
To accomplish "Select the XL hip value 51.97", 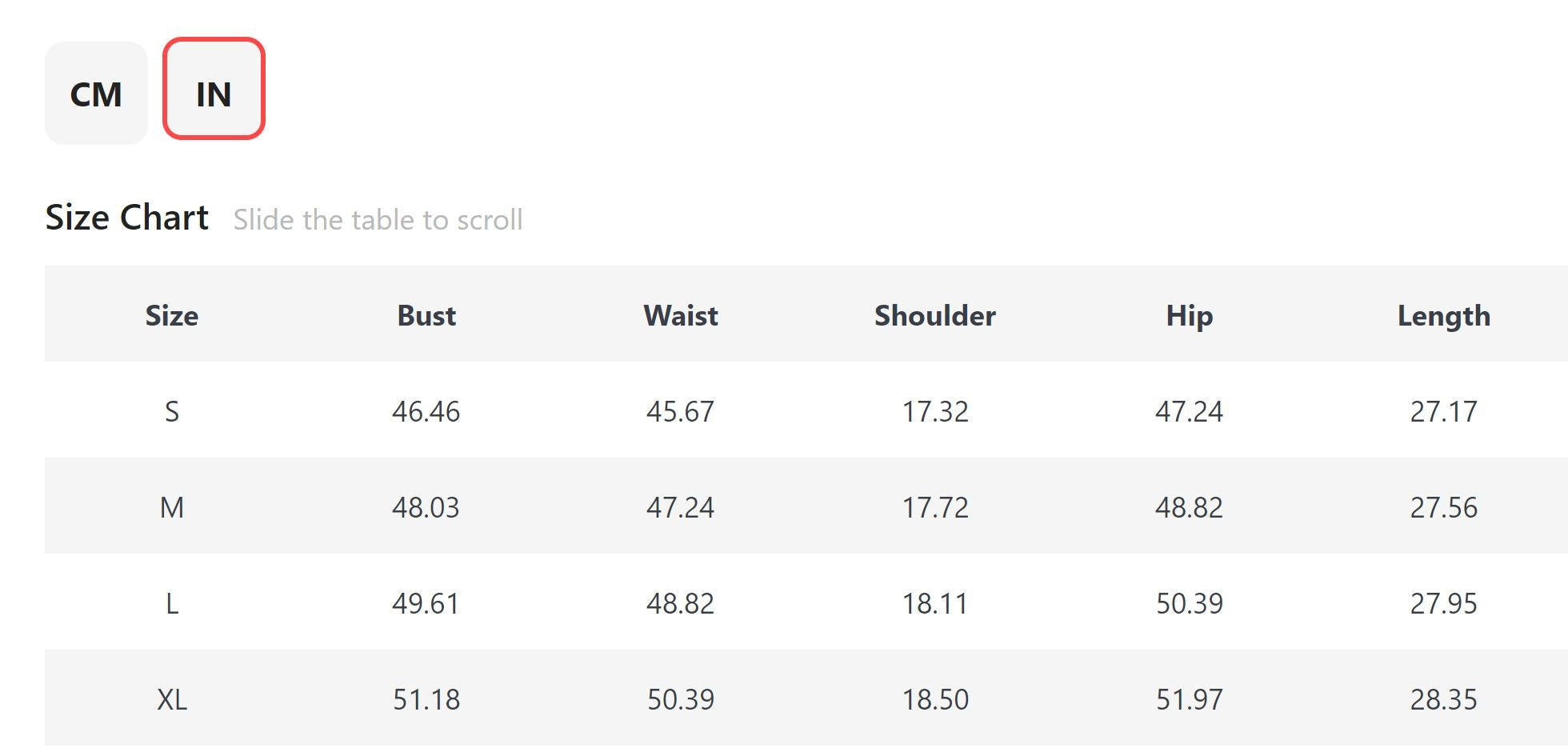I will tap(1190, 700).
